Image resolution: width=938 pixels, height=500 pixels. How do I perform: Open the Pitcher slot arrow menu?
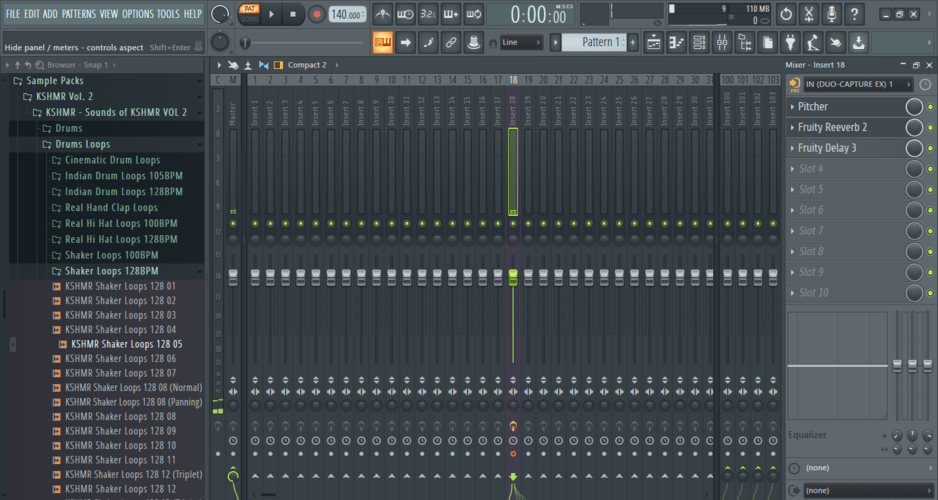pos(793,107)
